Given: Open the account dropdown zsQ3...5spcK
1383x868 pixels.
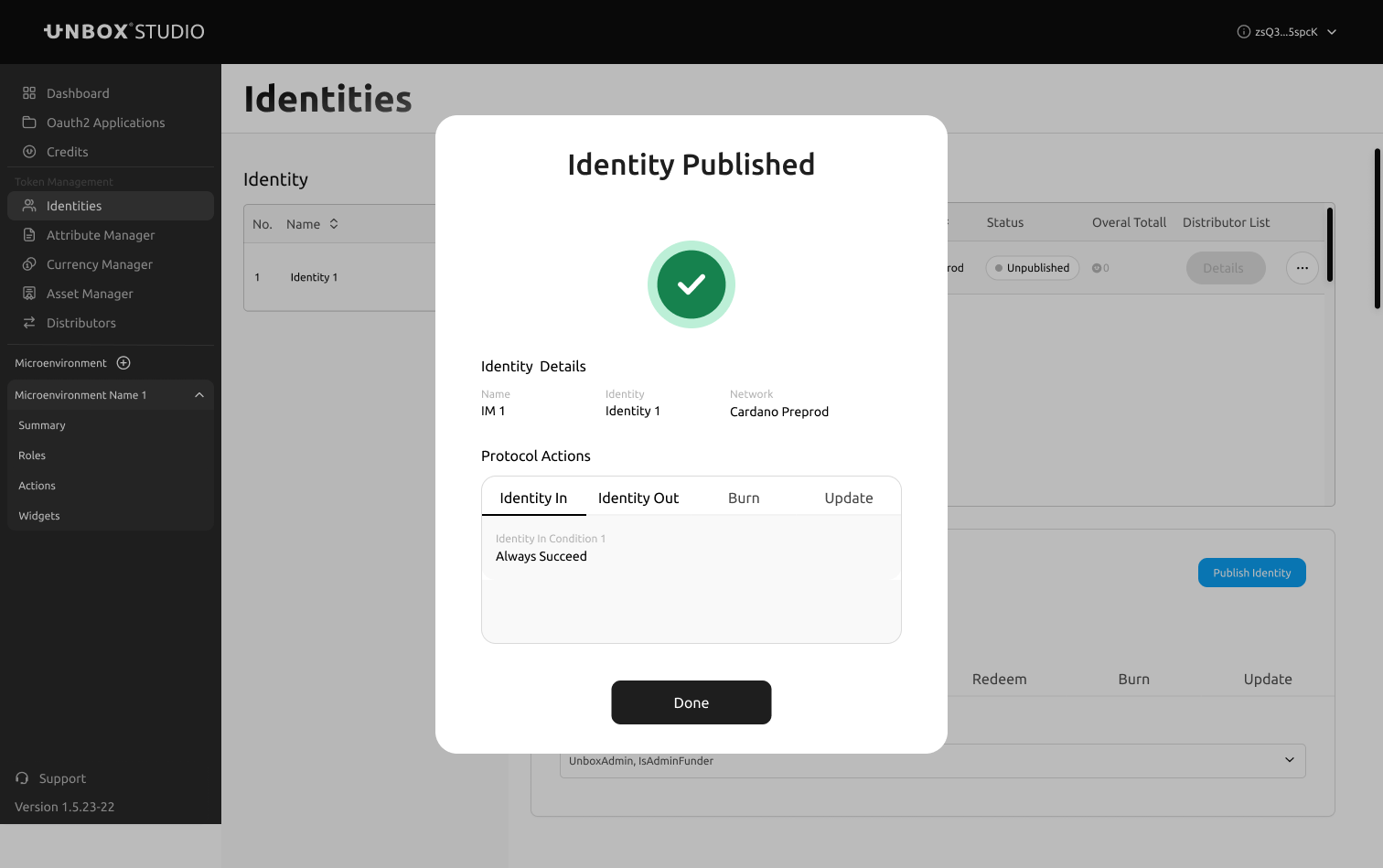Looking at the screenshot, I should 1287,32.
